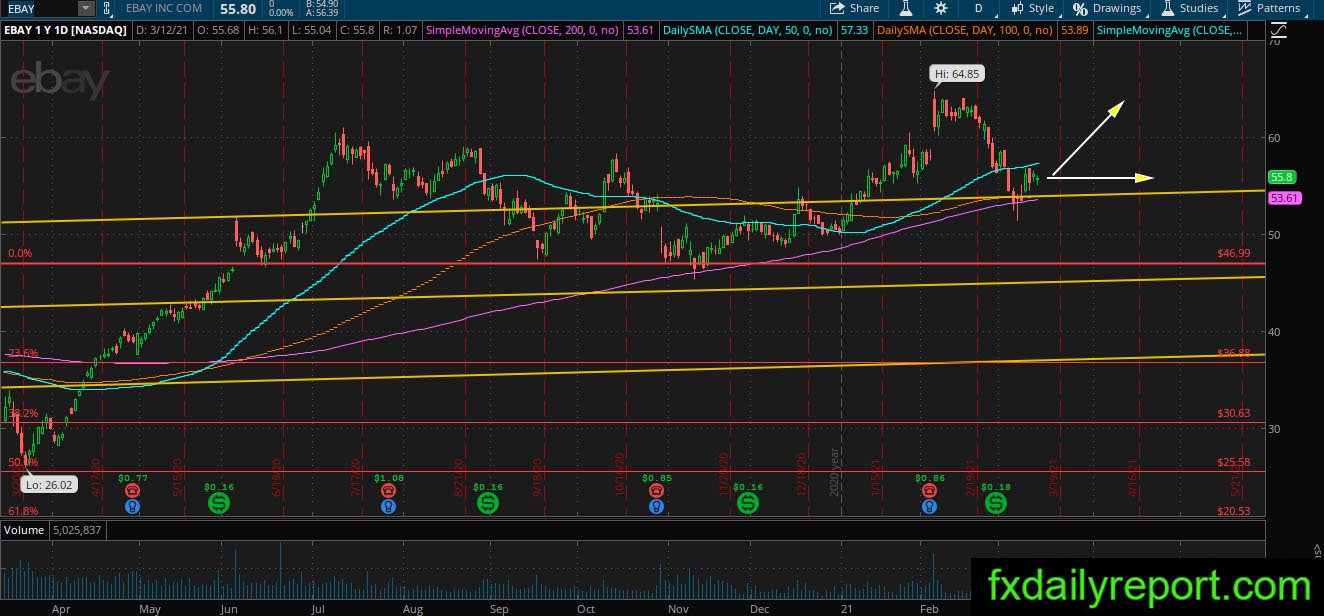Viewport: 1324px width, 616px height.
Task: Open the Drawings tools menu
Action: pyautogui.click(x=1107, y=8)
